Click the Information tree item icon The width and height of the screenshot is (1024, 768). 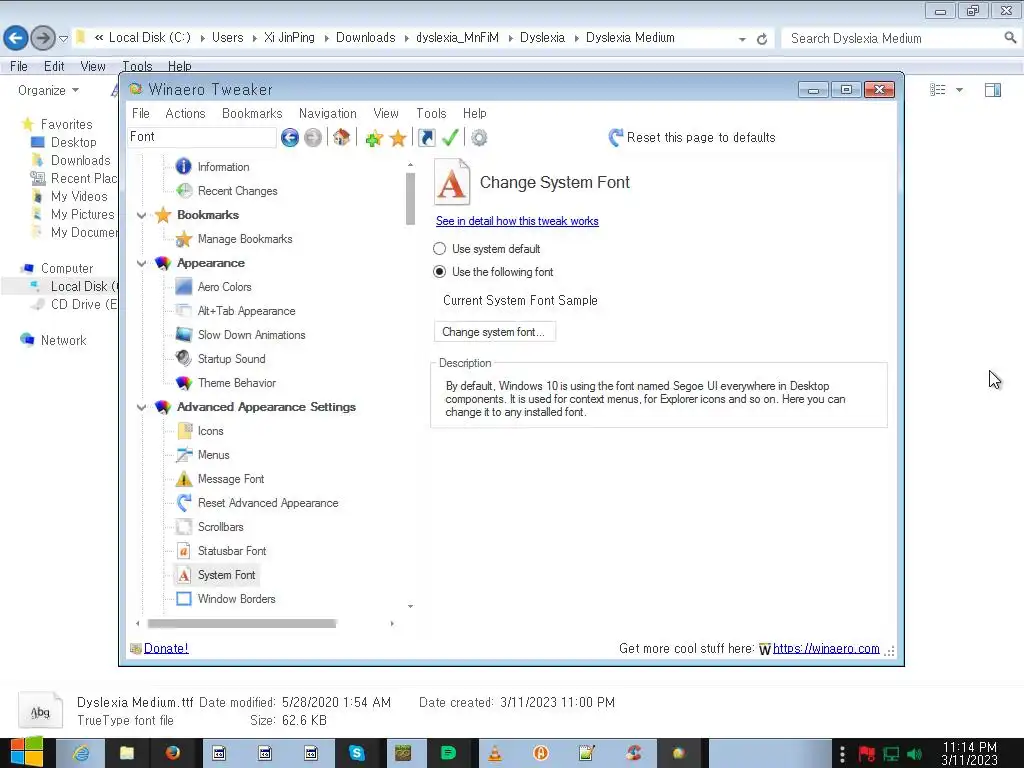click(x=184, y=167)
